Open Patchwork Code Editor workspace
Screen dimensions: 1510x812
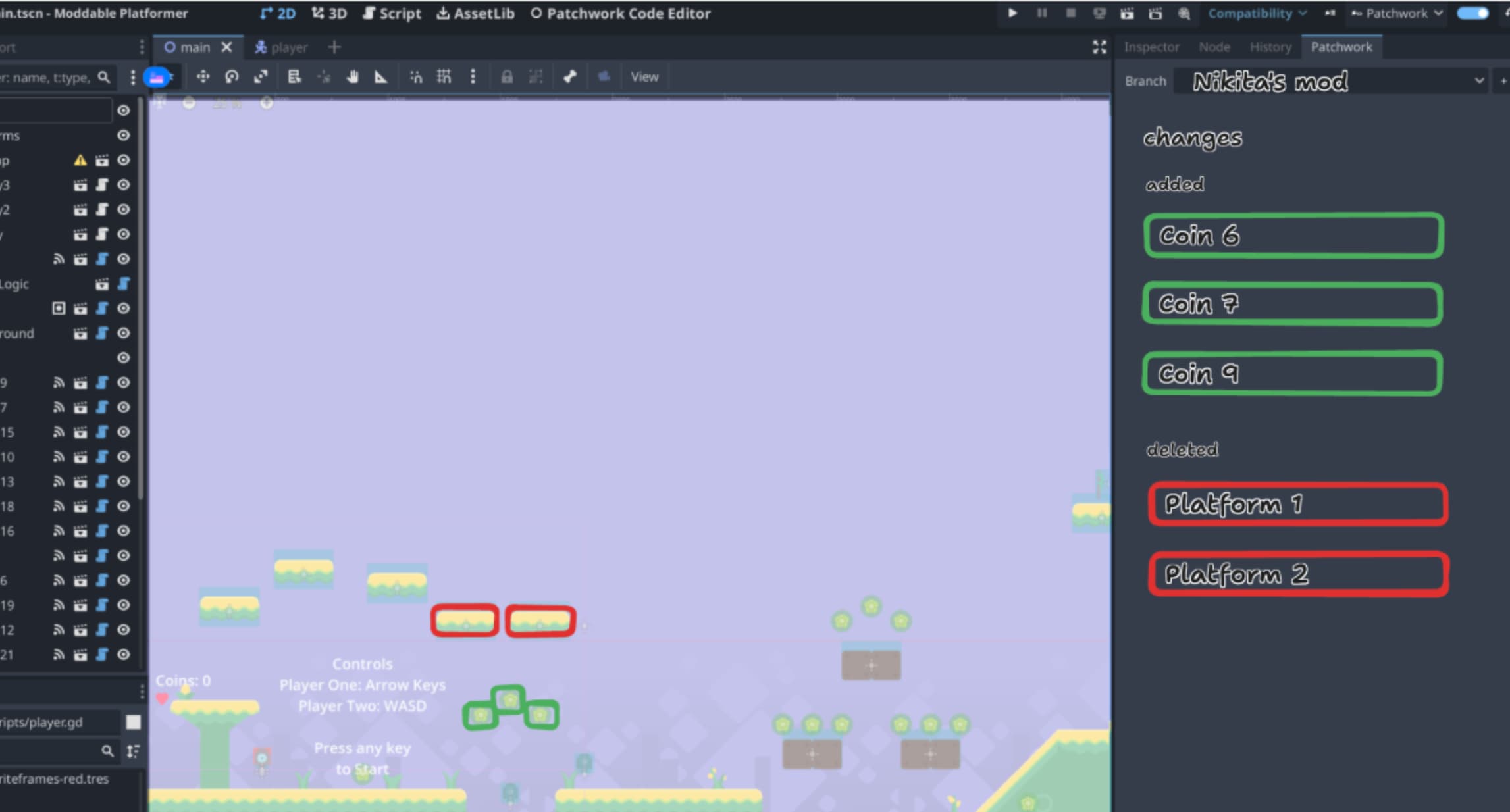620,13
